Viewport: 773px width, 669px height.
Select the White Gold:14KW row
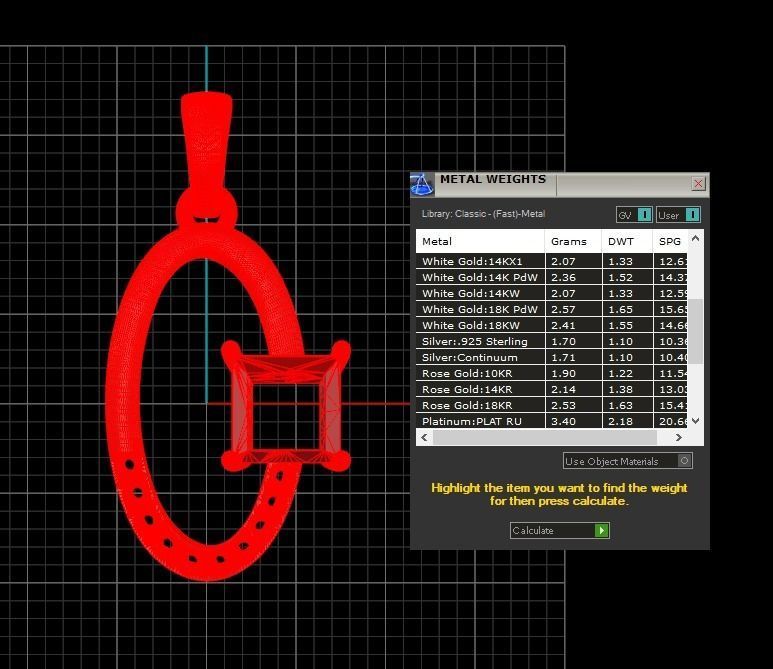(552, 293)
